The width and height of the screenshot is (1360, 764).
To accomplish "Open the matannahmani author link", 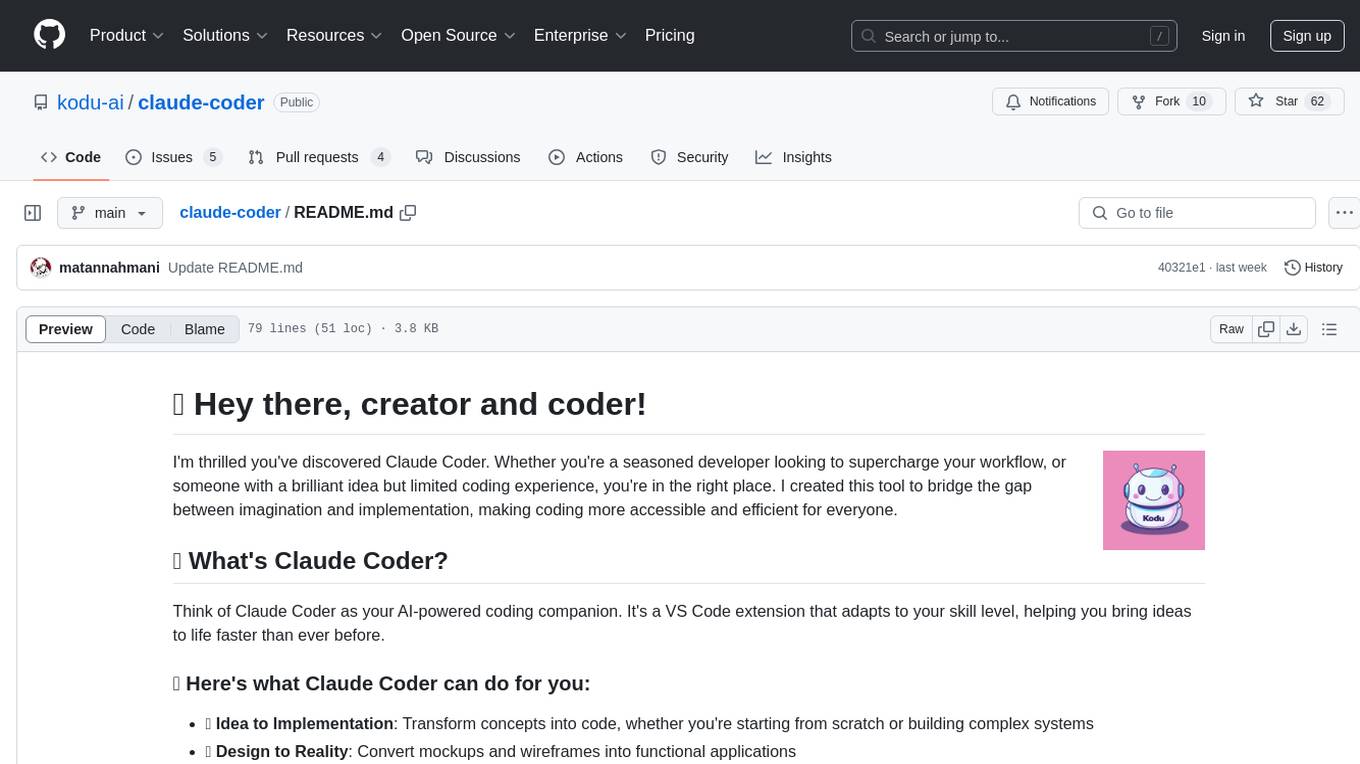I will [110, 268].
